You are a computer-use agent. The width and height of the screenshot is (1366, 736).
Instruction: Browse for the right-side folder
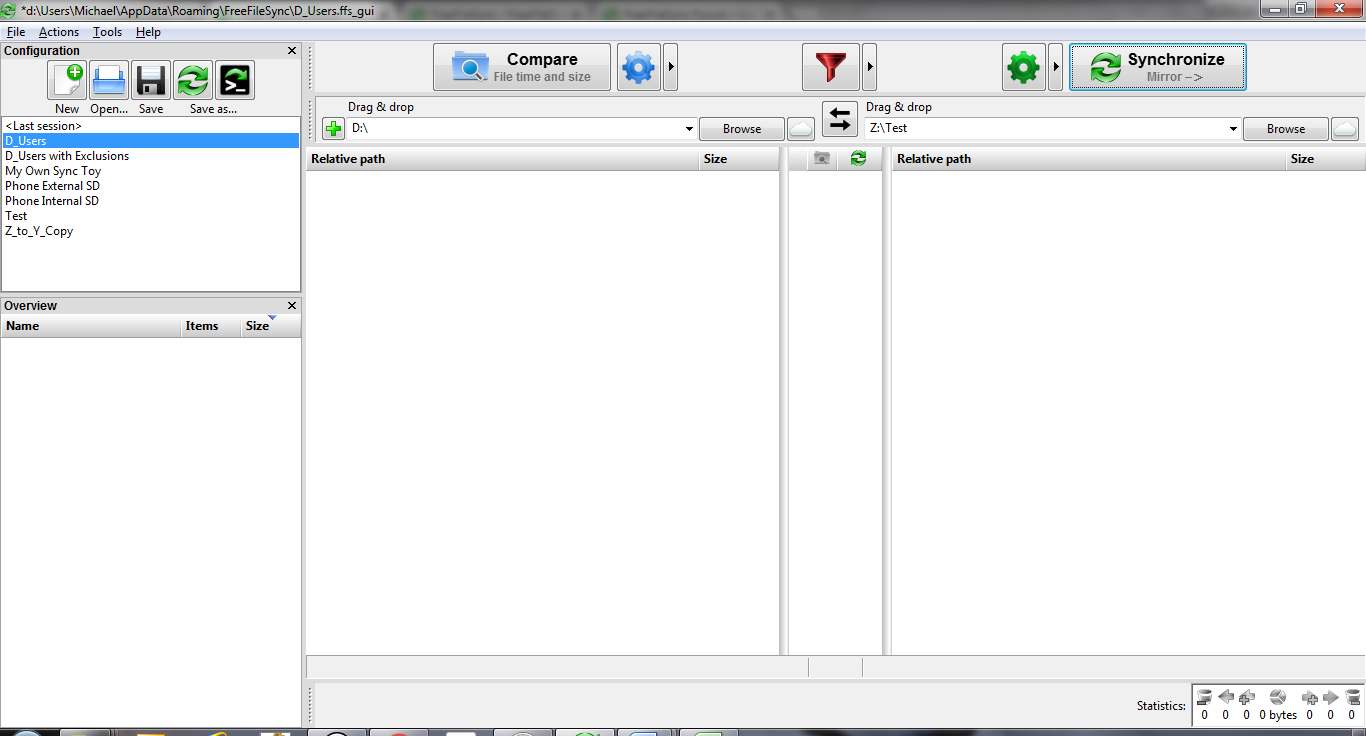click(x=1286, y=129)
